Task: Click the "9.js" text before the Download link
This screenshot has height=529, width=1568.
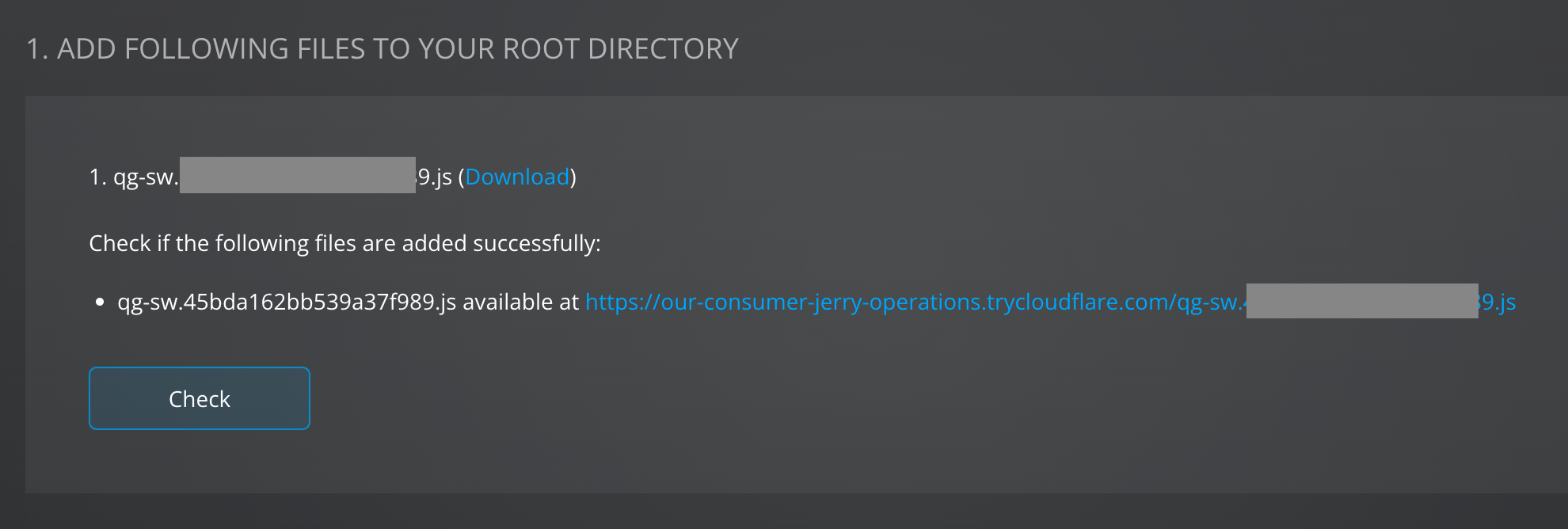Action: 435,177
